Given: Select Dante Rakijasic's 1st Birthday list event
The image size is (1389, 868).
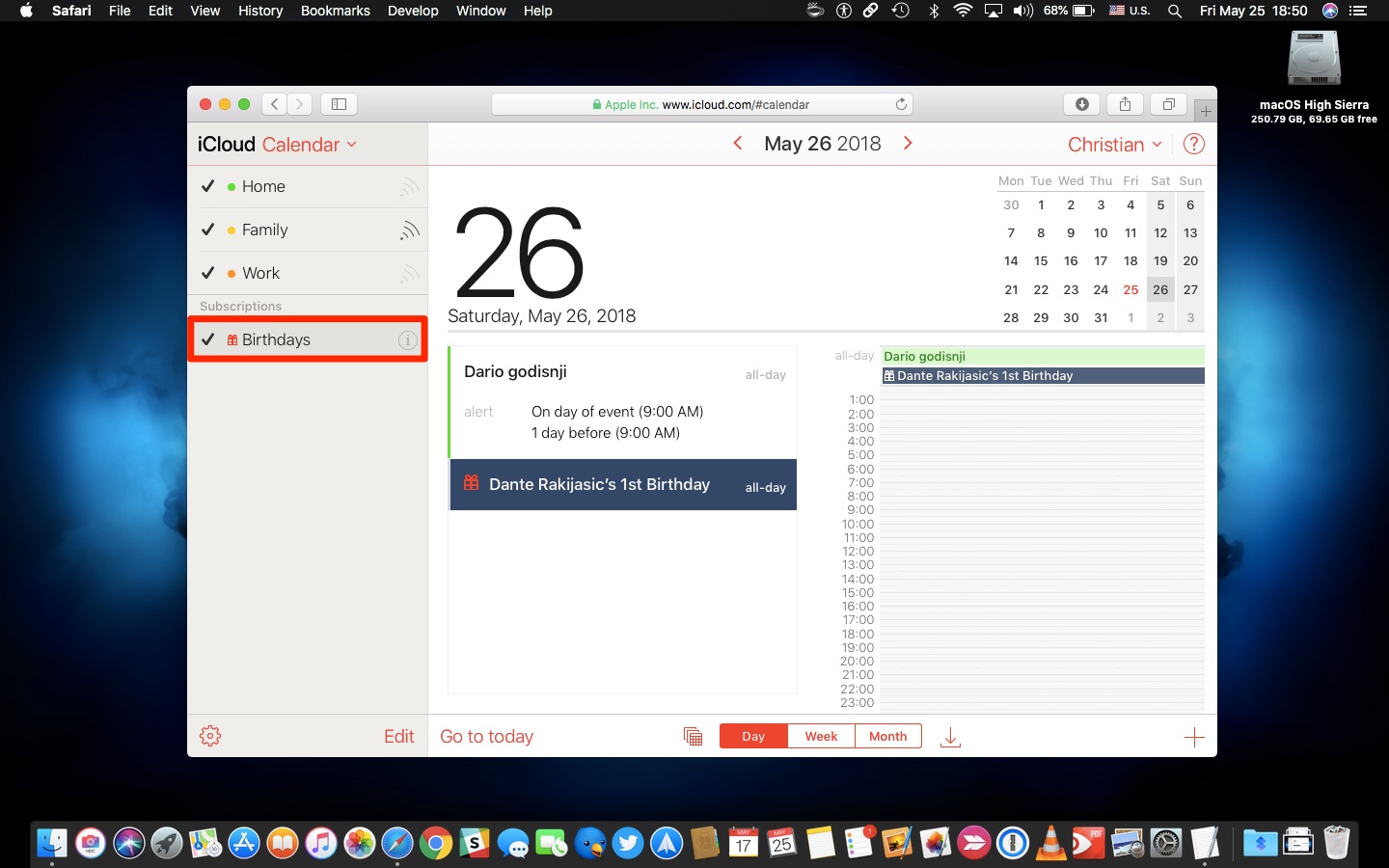Looking at the screenshot, I should (x=623, y=484).
